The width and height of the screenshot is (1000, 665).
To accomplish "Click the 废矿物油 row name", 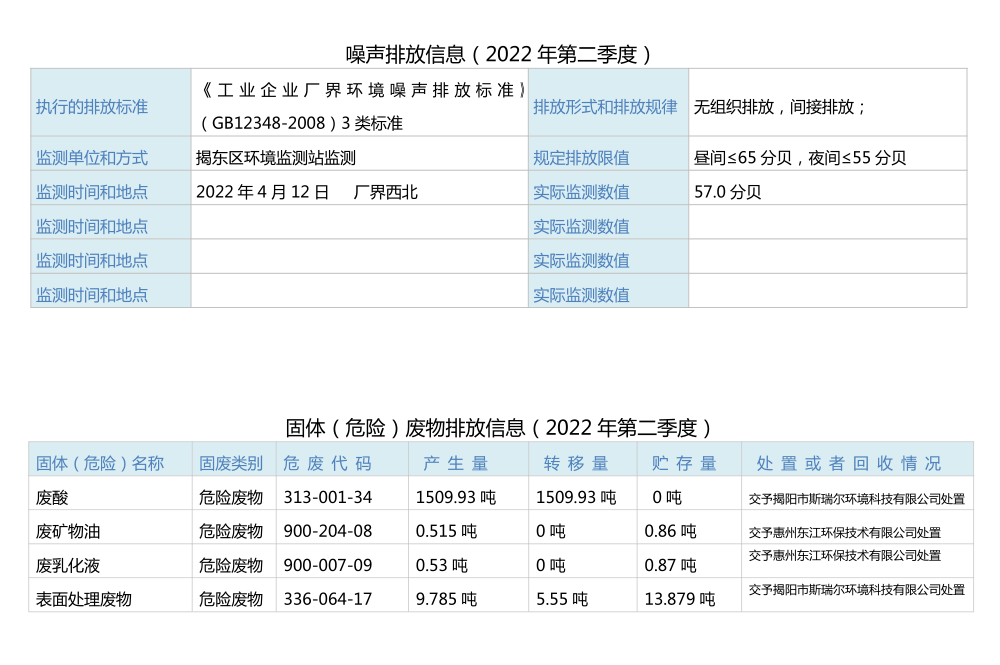I will [x=68, y=531].
